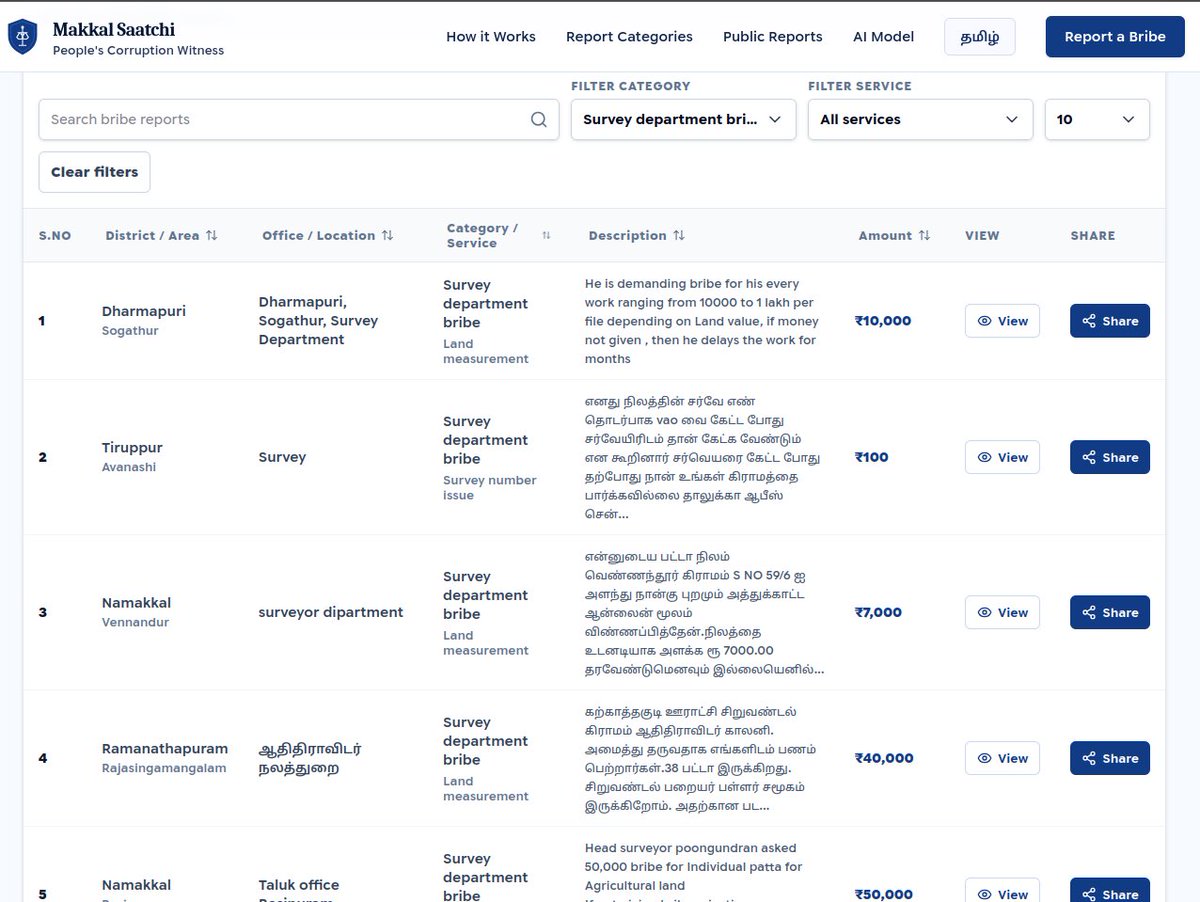Go to Public Reports

[x=773, y=37]
